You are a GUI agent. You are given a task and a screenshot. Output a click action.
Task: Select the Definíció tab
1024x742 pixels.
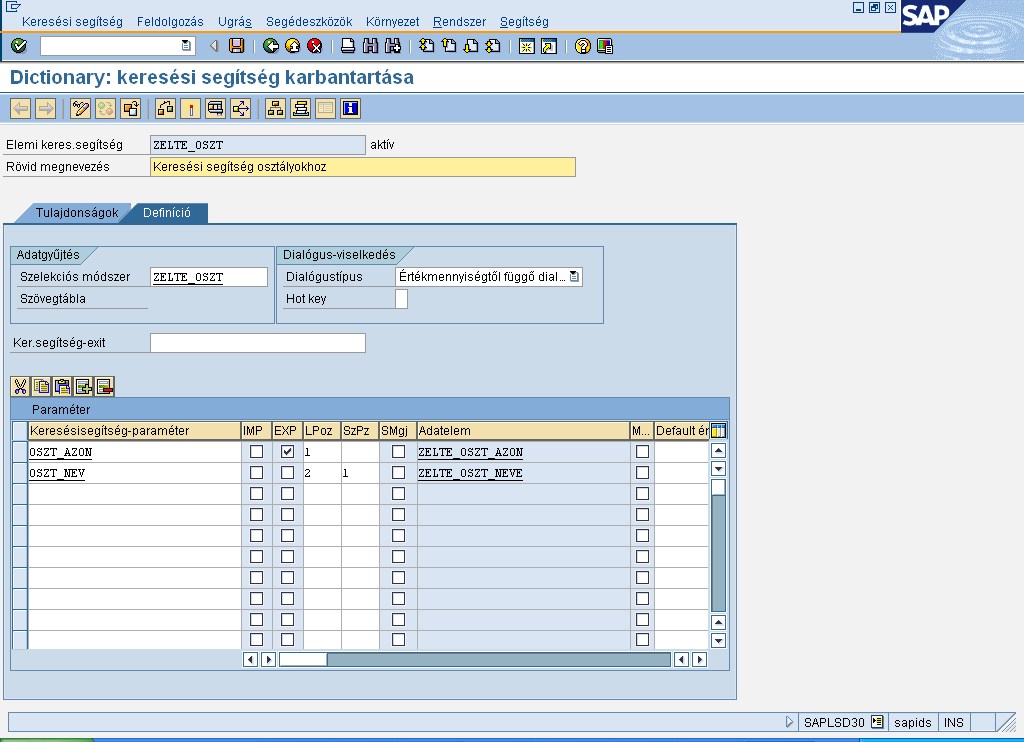pyautogui.click(x=167, y=213)
